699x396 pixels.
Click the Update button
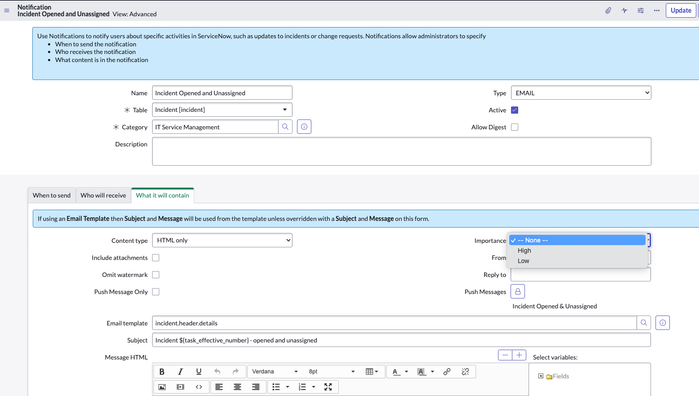[x=681, y=10]
